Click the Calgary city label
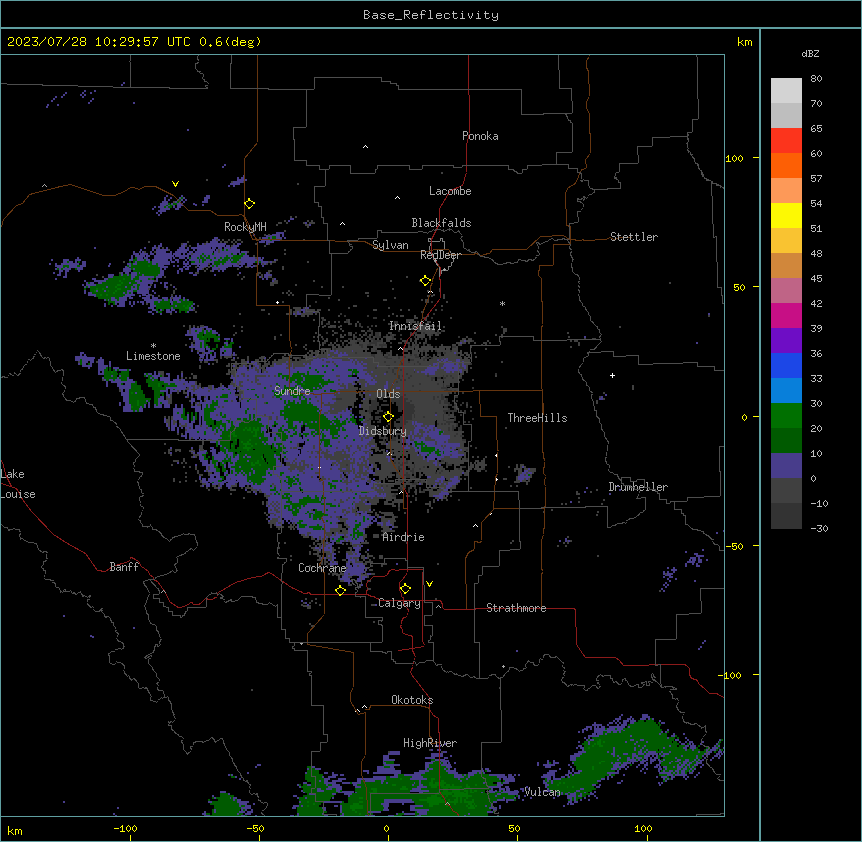The height and width of the screenshot is (842, 862). 399,603
